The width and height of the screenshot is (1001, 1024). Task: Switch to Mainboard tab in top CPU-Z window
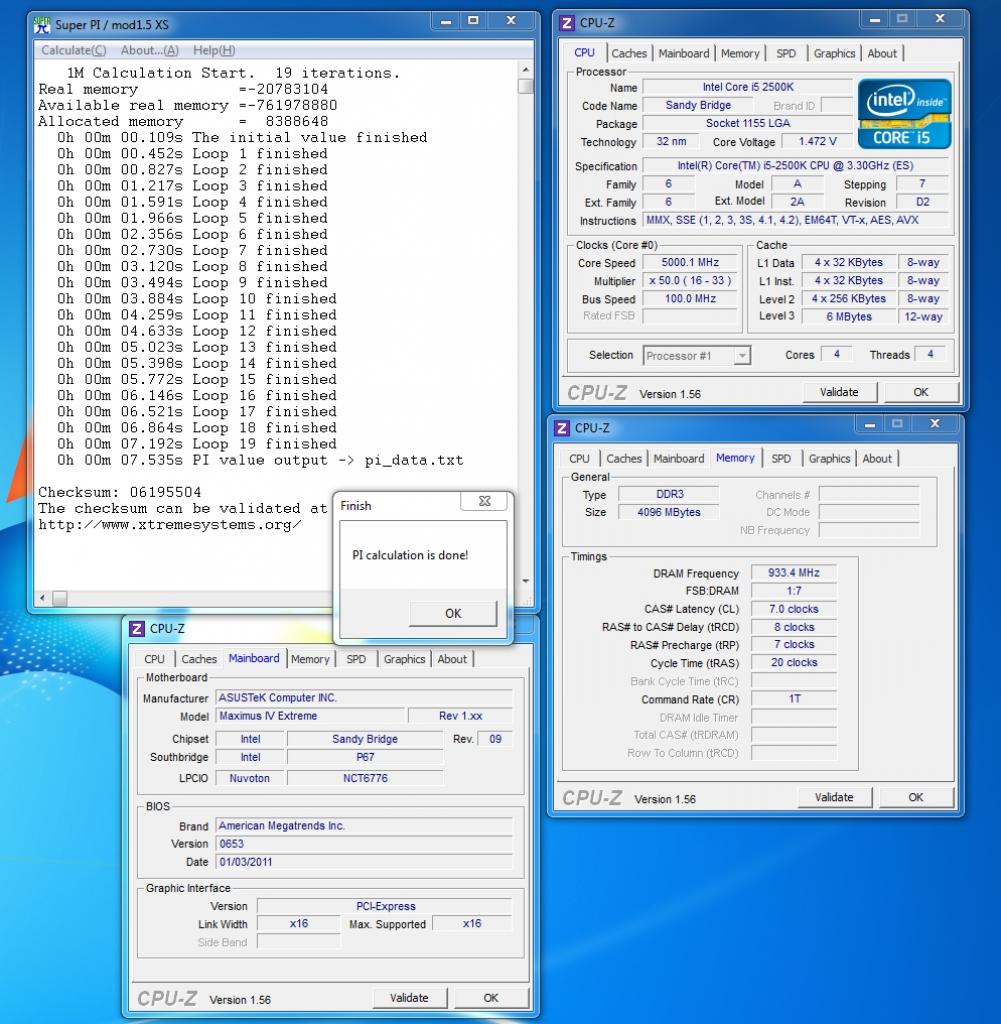coord(683,54)
